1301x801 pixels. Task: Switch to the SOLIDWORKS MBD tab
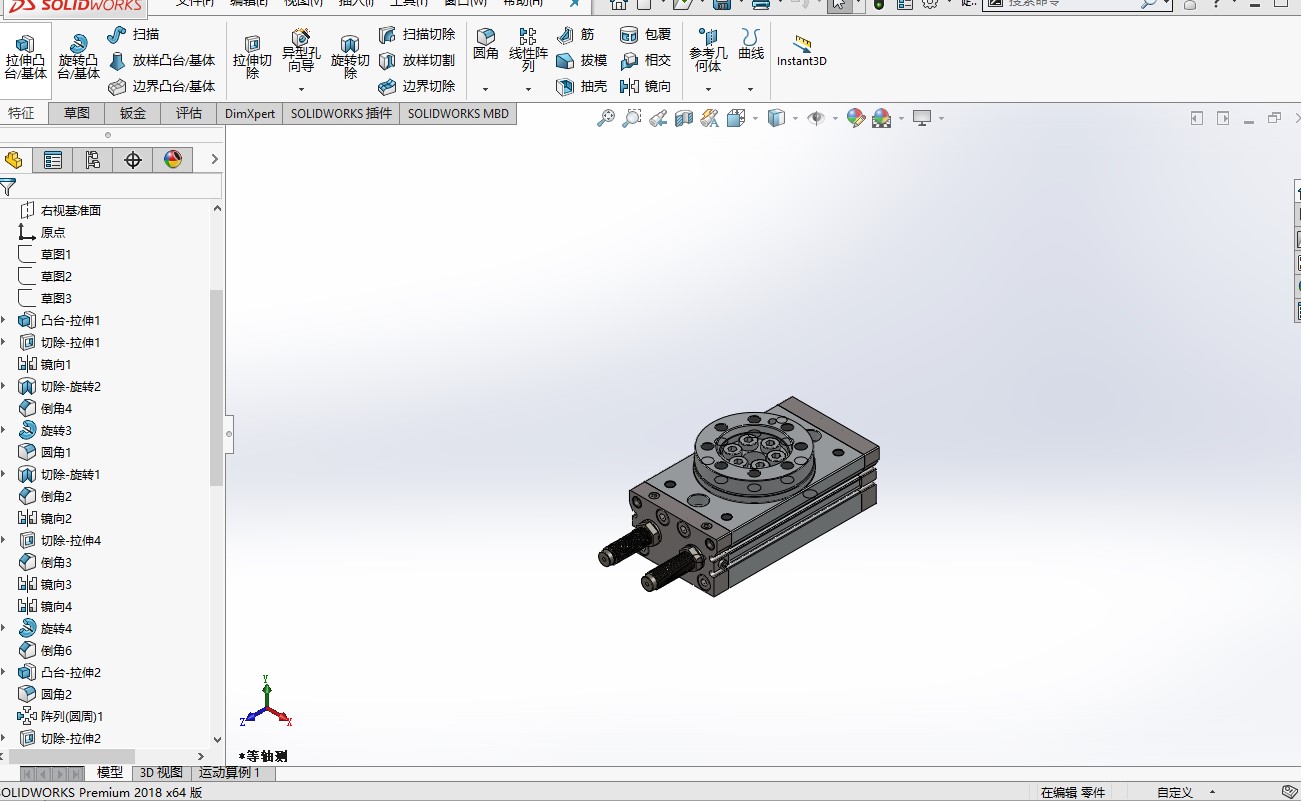[x=458, y=113]
